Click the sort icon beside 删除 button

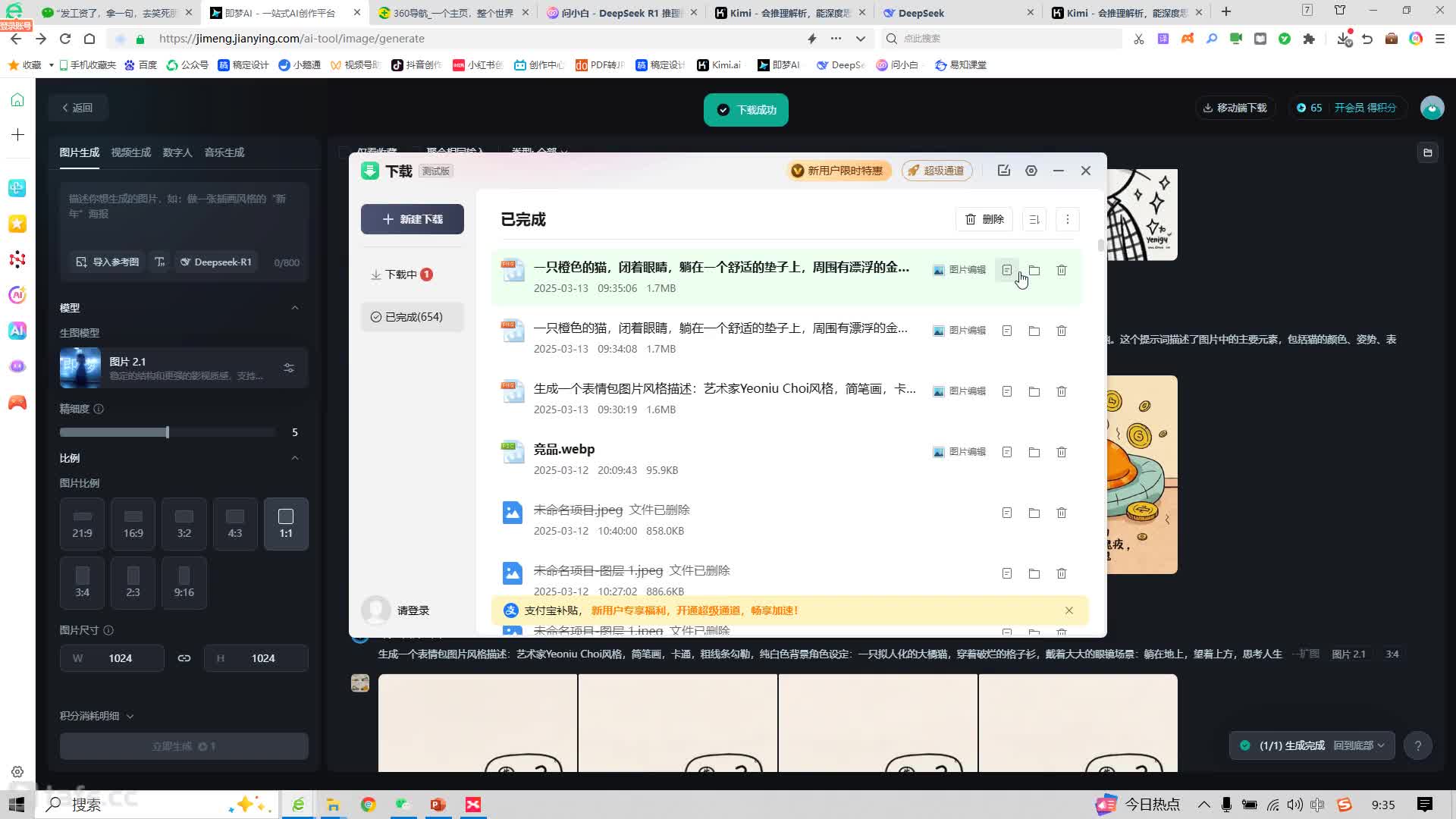pos(1034,219)
